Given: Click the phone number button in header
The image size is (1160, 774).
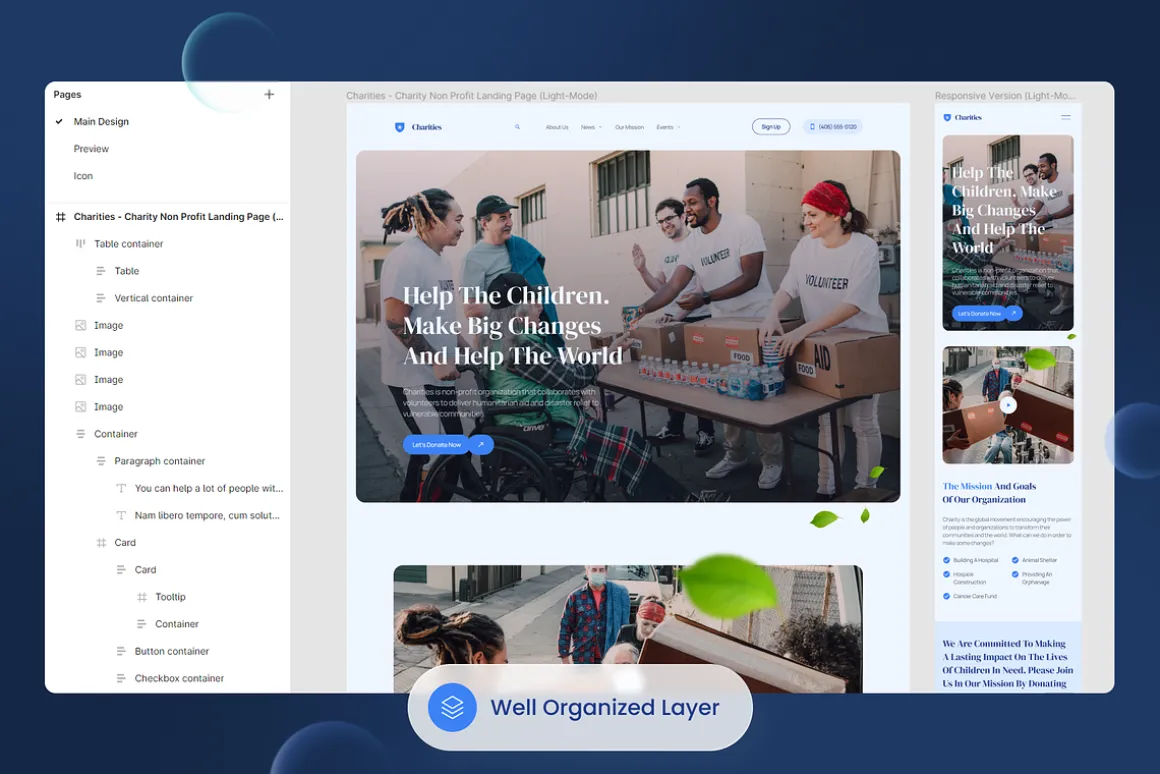Looking at the screenshot, I should (x=833, y=127).
